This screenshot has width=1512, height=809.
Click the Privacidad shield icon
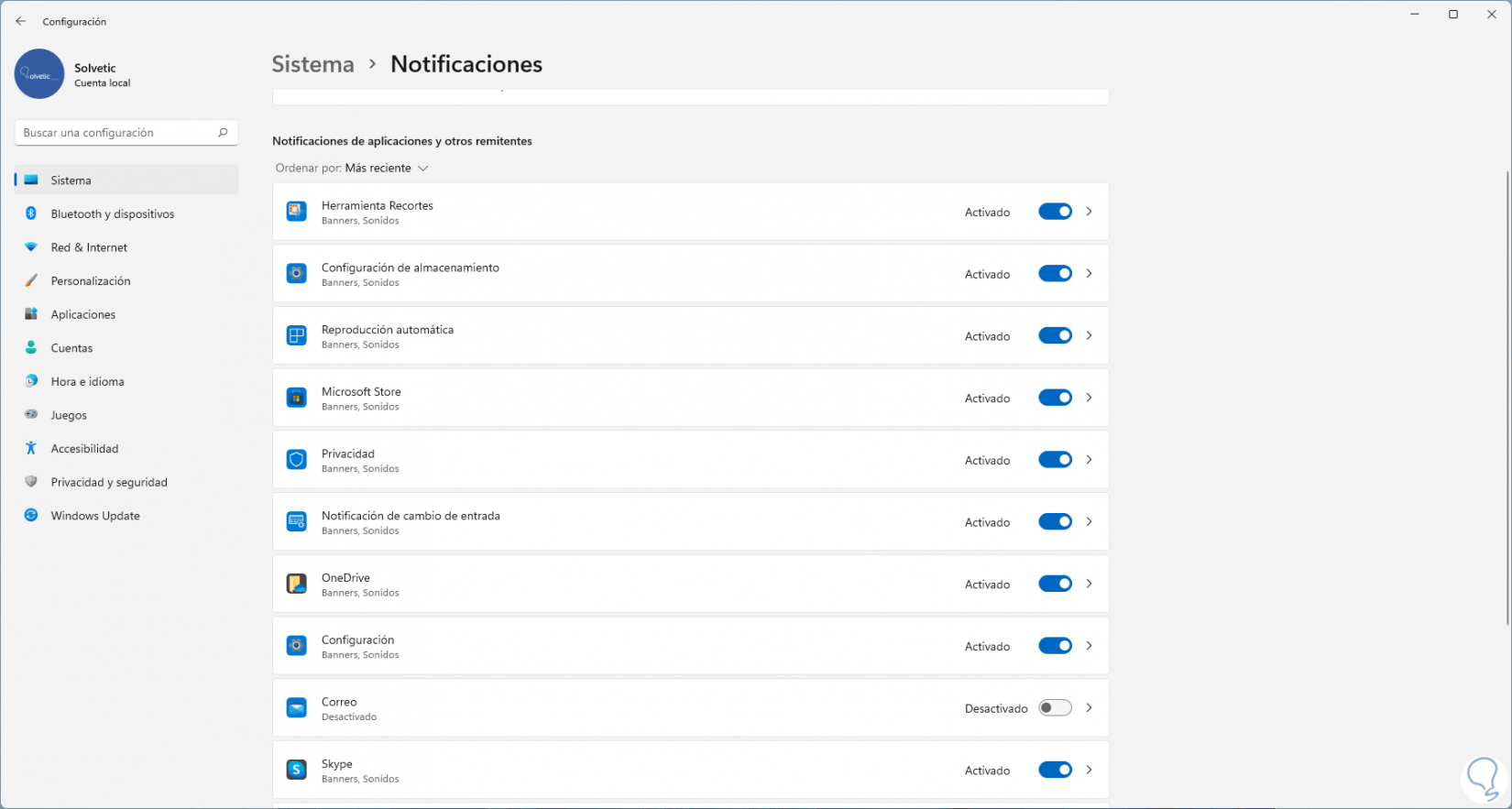click(x=296, y=460)
